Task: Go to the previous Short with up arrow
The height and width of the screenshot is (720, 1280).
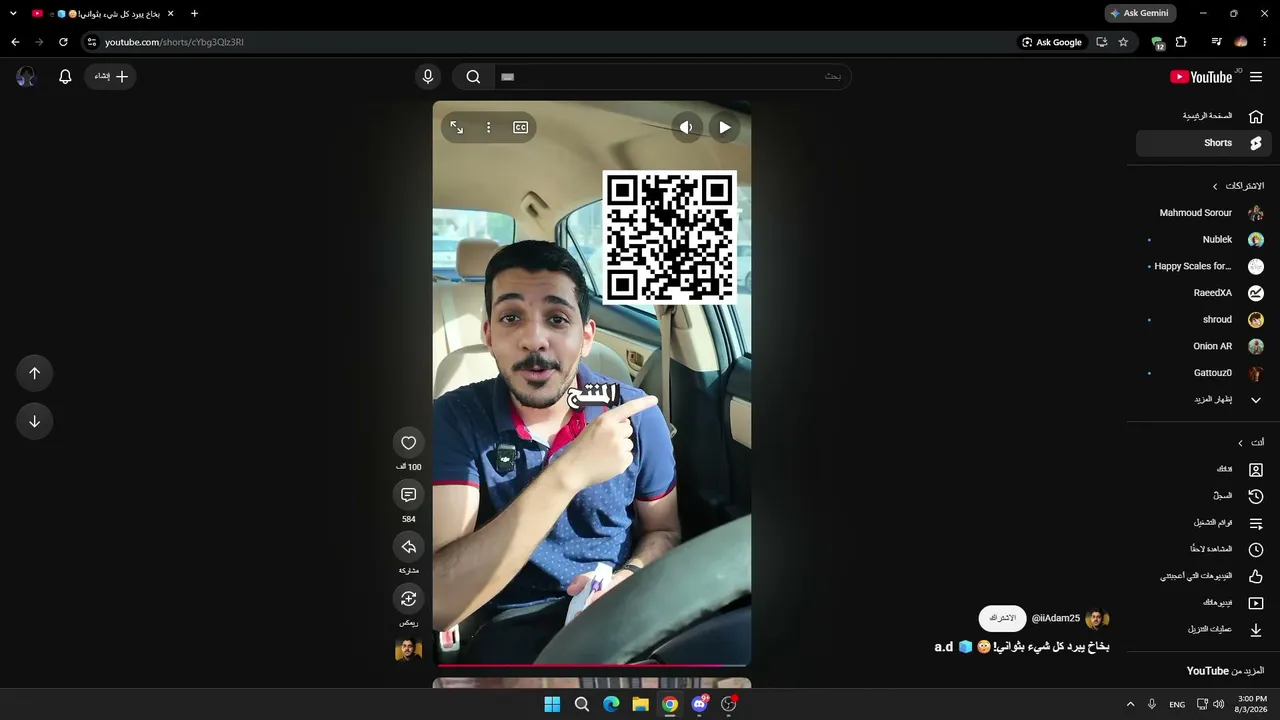Action: click(34, 373)
